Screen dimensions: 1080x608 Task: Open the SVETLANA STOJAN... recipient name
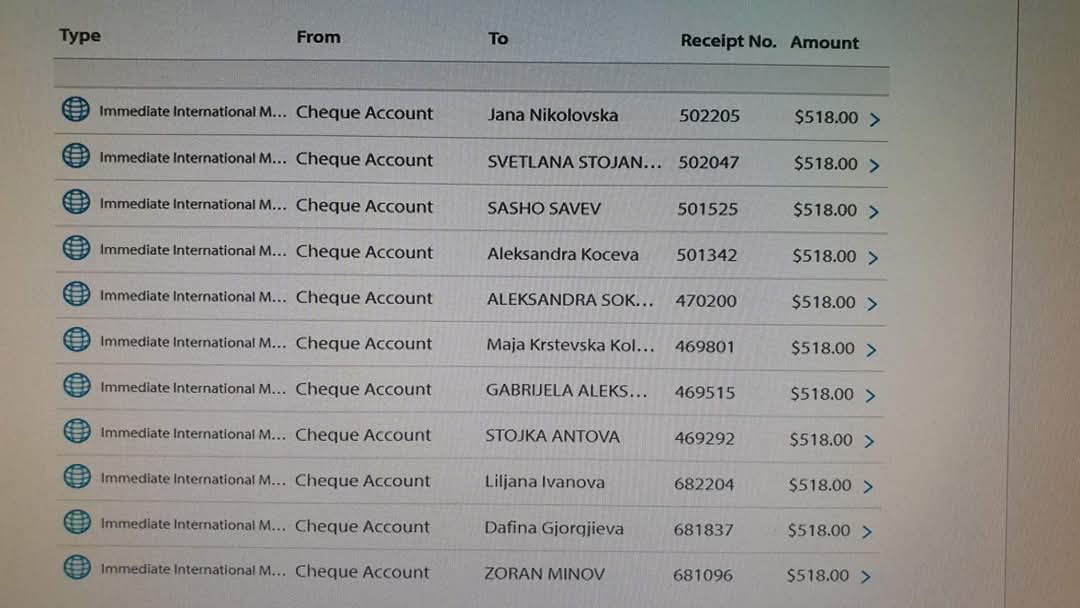coord(574,162)
